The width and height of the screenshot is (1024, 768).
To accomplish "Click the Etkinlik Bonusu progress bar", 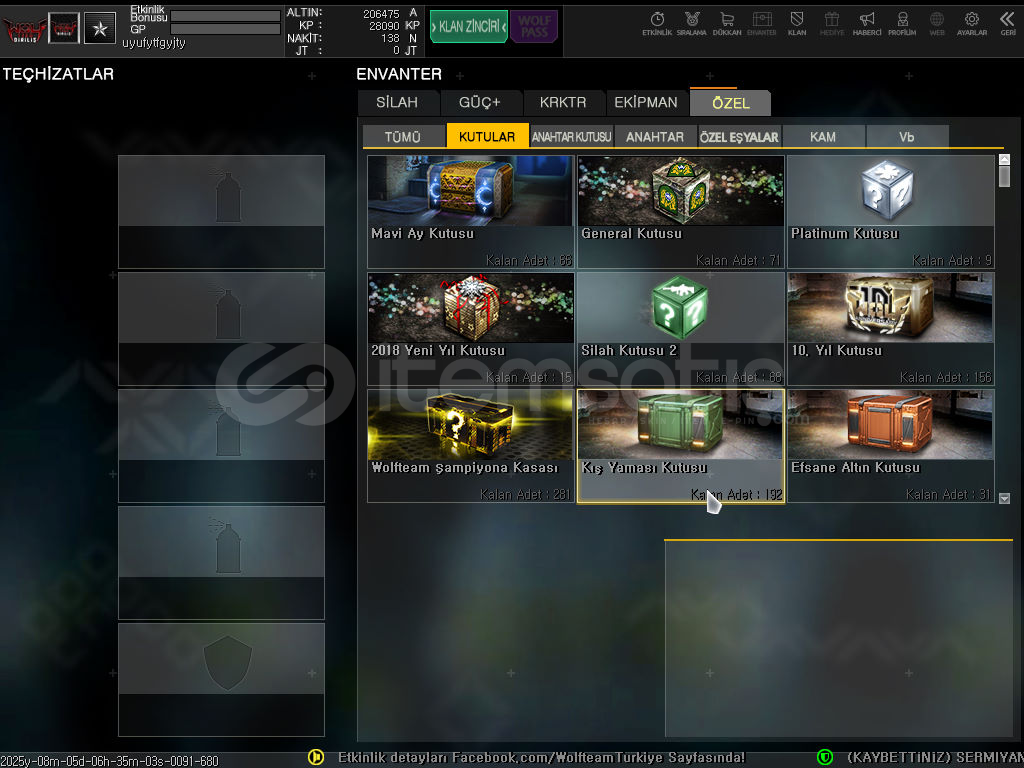I will pyautogui.click(x=225, y=16).
